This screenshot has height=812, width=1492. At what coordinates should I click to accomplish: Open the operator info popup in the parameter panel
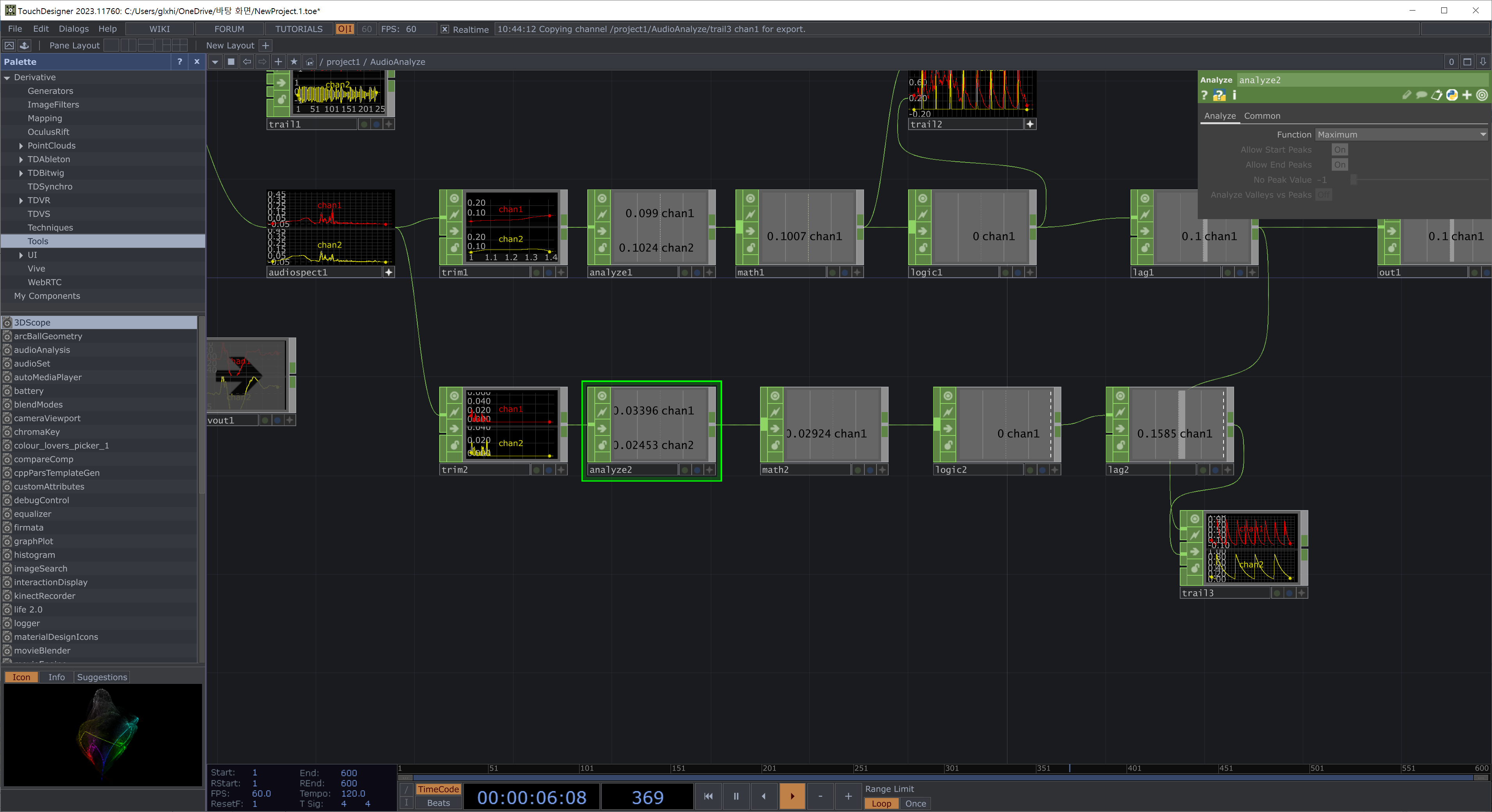click(1234, 95)
